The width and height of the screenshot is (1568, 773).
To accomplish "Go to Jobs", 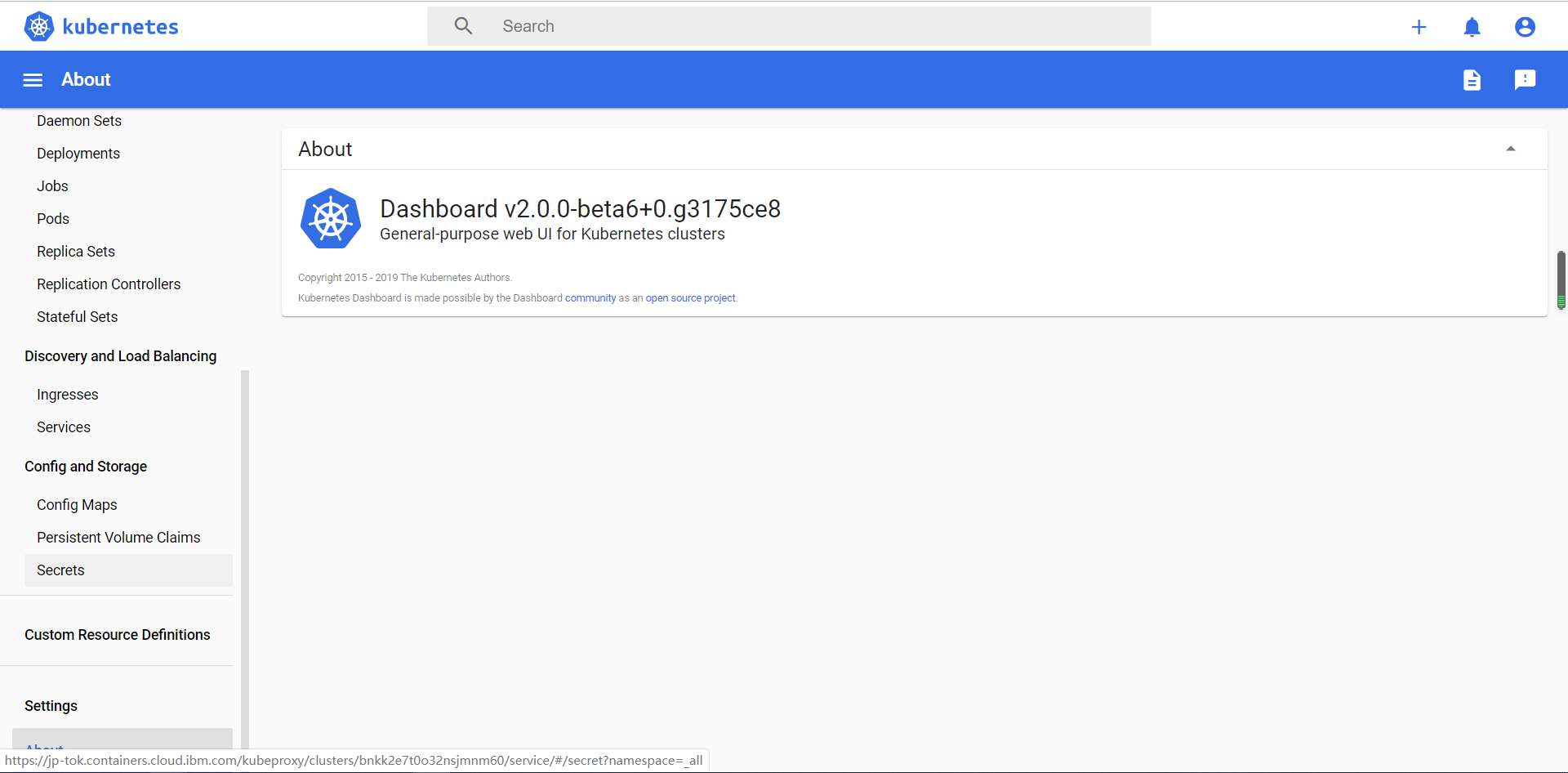I will (x=52, y=186).
